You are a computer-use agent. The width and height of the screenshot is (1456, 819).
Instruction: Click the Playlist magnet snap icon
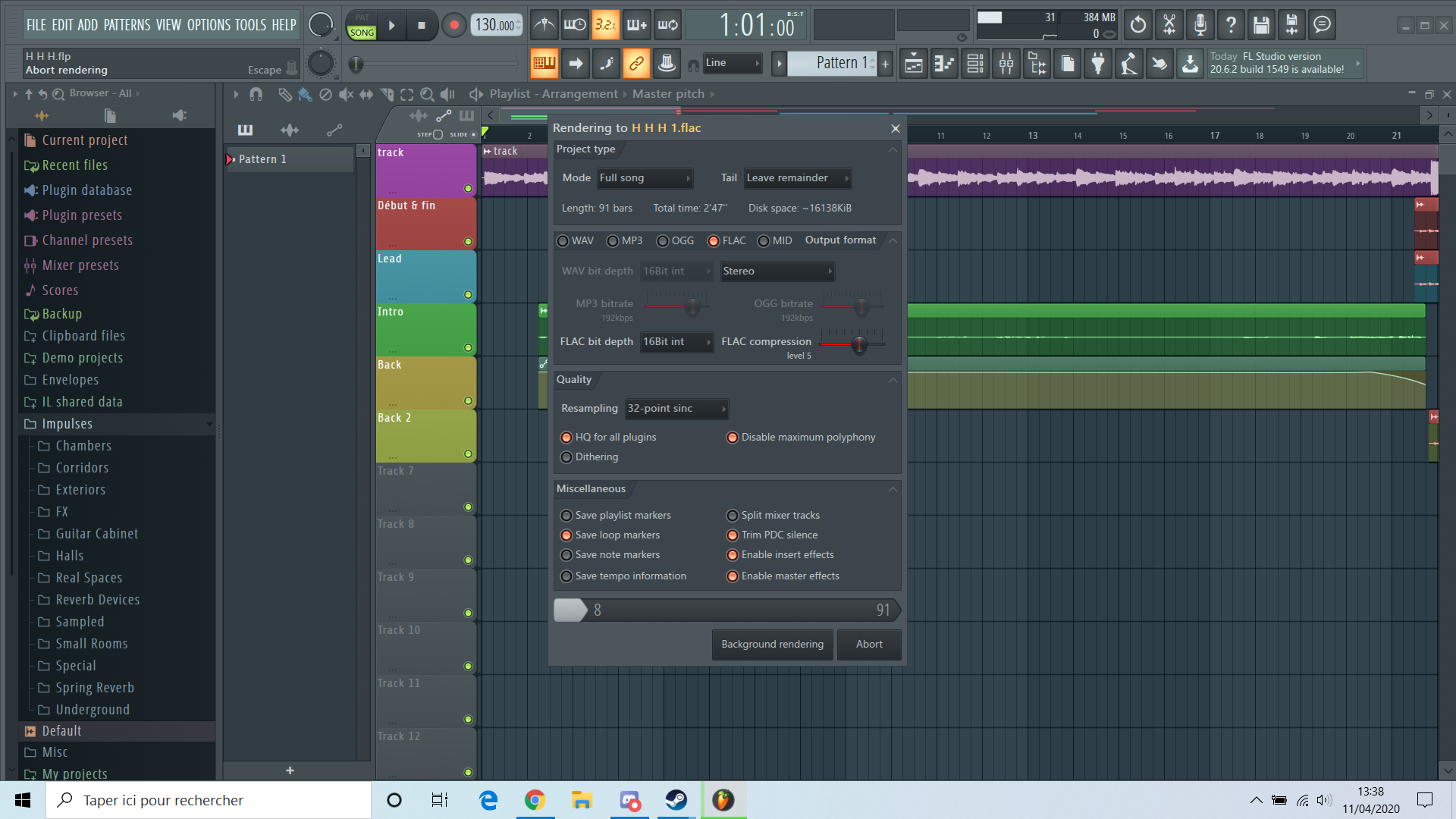click(256, 94)
